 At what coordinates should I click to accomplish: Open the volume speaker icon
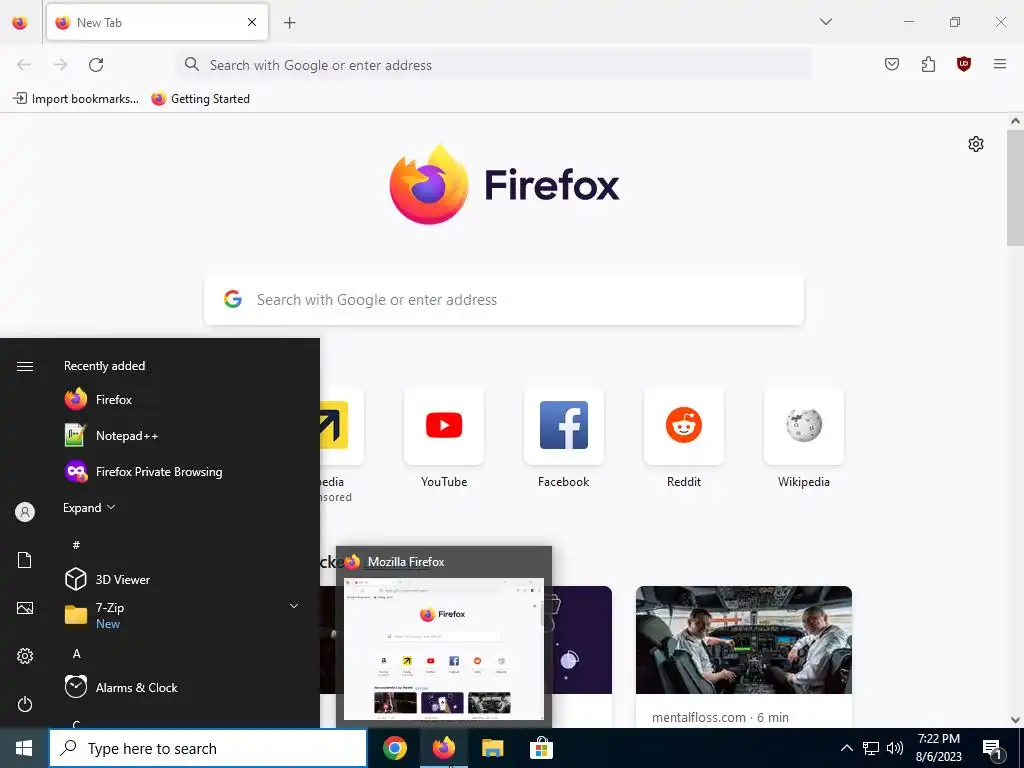tap(895, 748)
